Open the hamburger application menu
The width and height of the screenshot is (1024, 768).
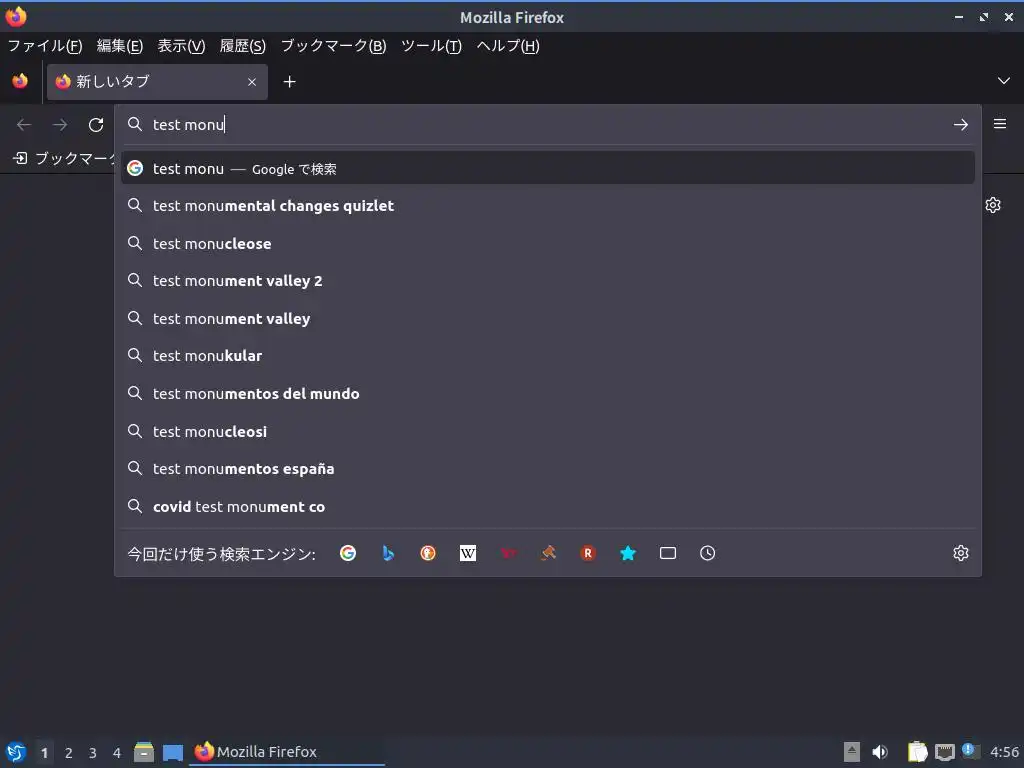point(1000,124)
